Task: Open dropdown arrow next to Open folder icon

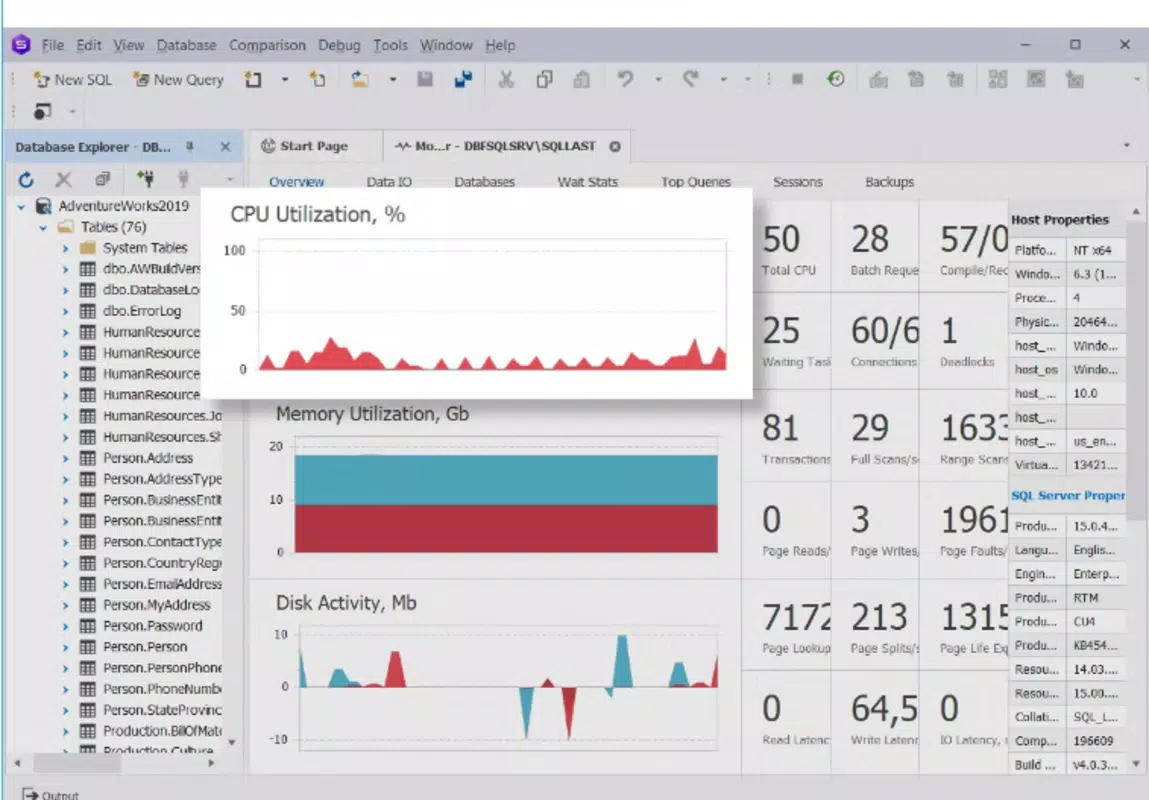Action: 393,79
